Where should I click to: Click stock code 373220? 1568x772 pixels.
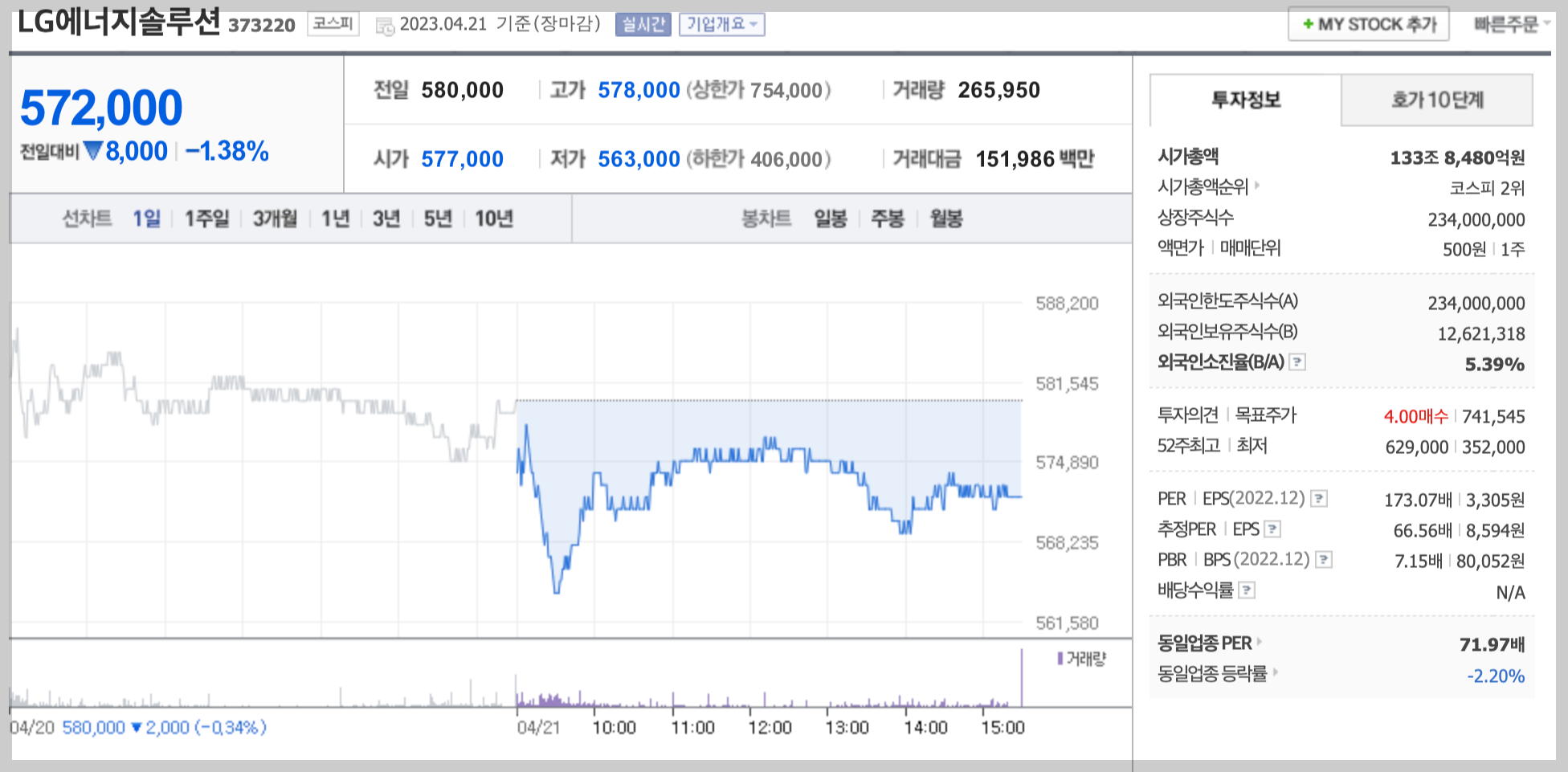[262, 26]
